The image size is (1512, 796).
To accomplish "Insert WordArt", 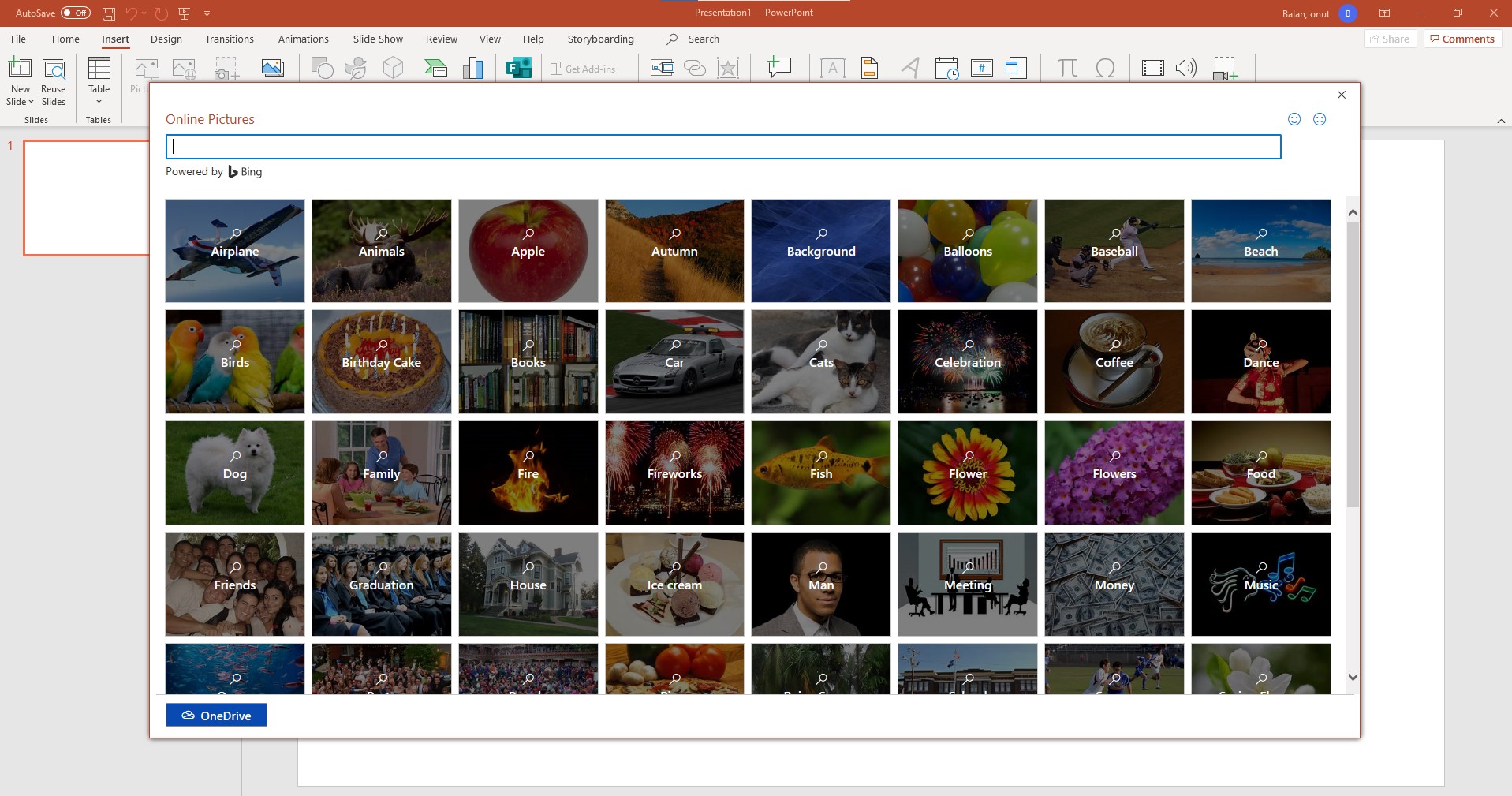I will click(909, 68).
